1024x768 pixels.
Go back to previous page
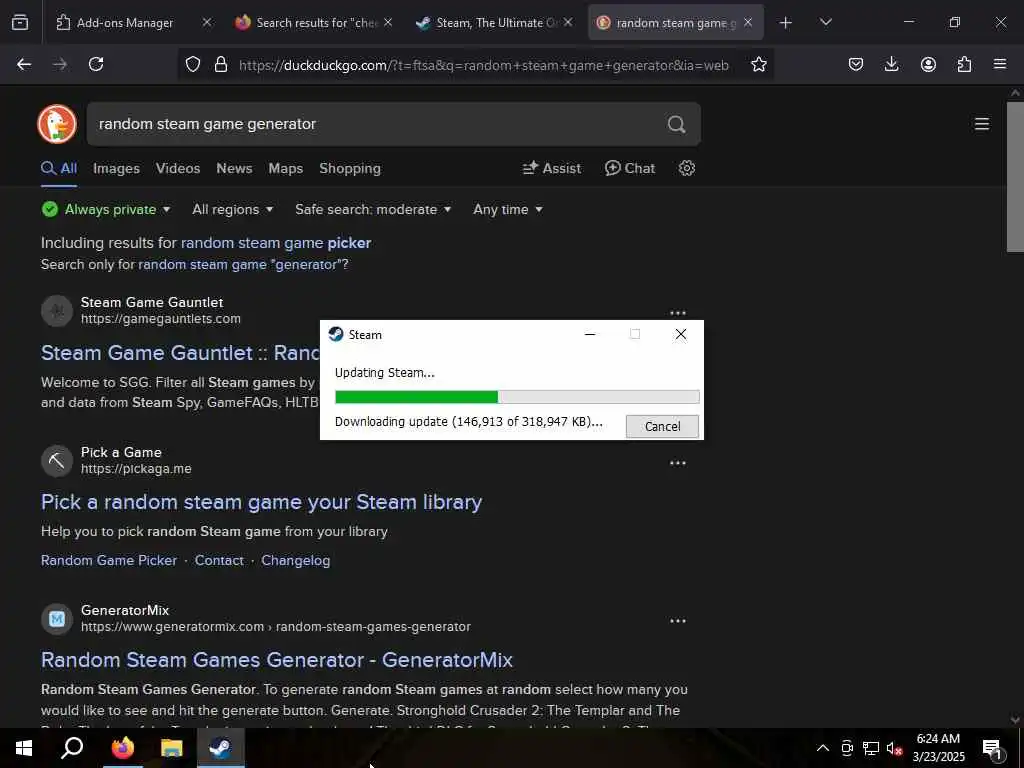[x=24, y=64]
